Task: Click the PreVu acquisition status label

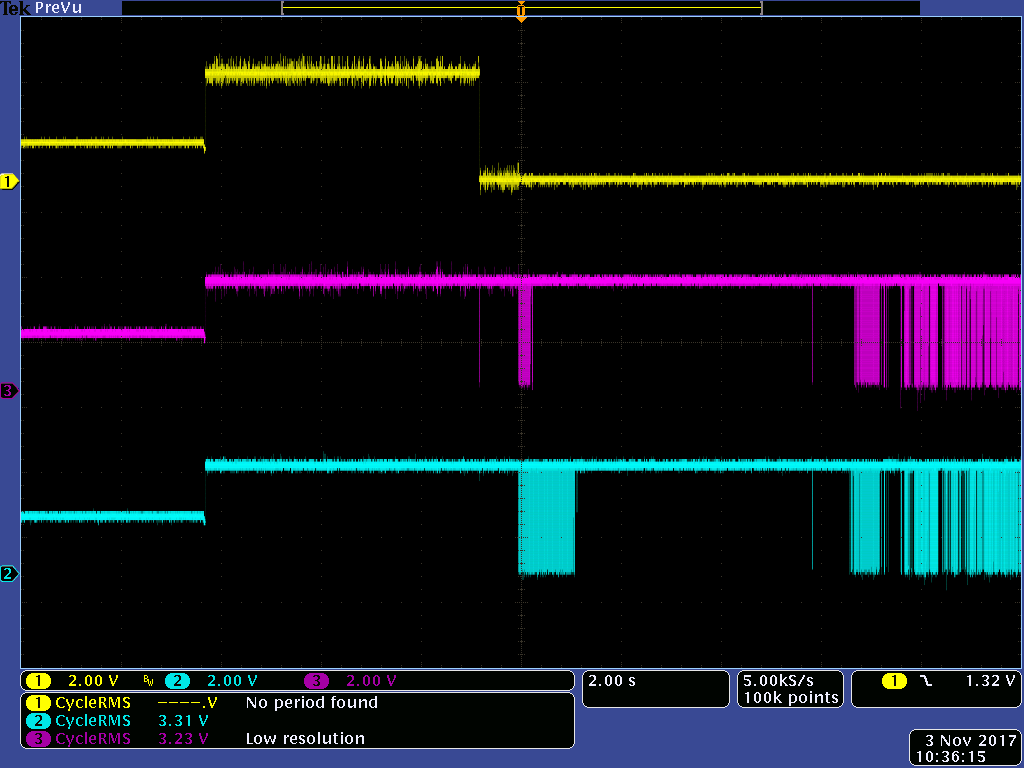Action: tap(58, 9)
